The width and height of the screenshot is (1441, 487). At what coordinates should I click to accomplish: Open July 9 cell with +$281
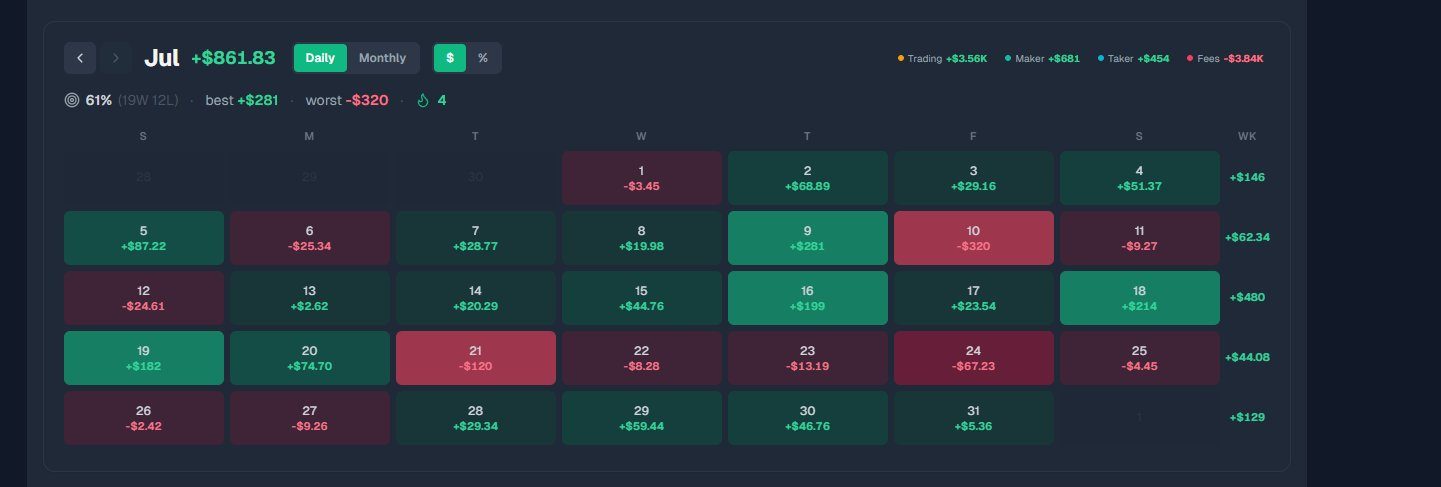point(808,238)
